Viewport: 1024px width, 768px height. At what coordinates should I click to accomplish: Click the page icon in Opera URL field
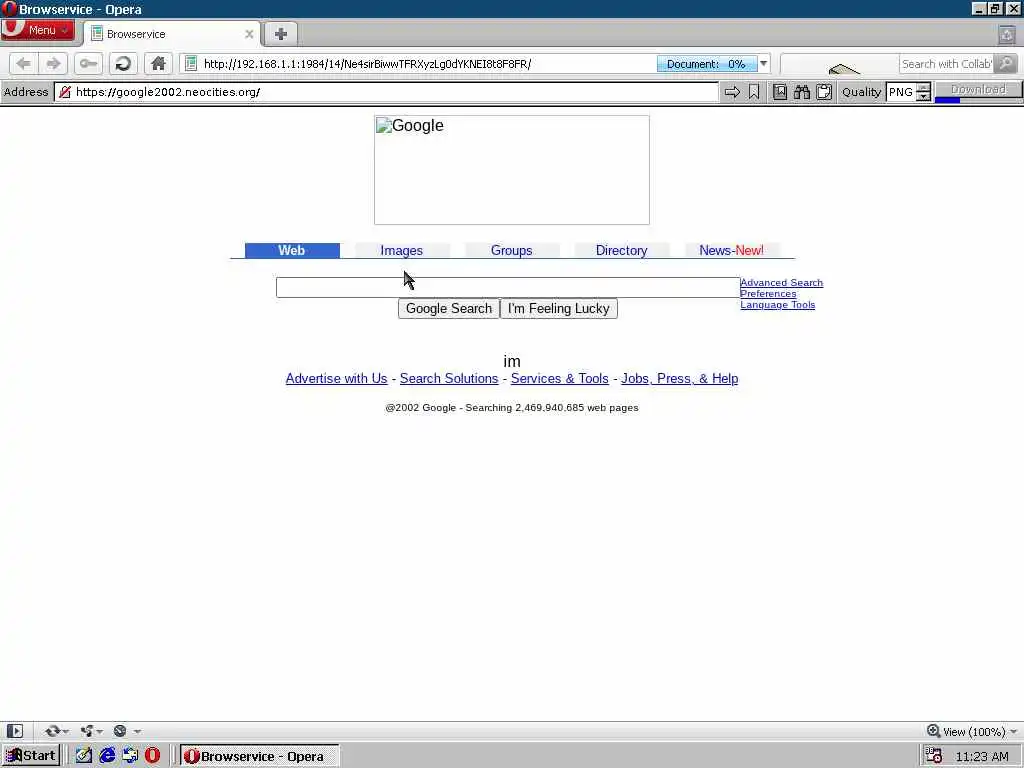point(191,63)
